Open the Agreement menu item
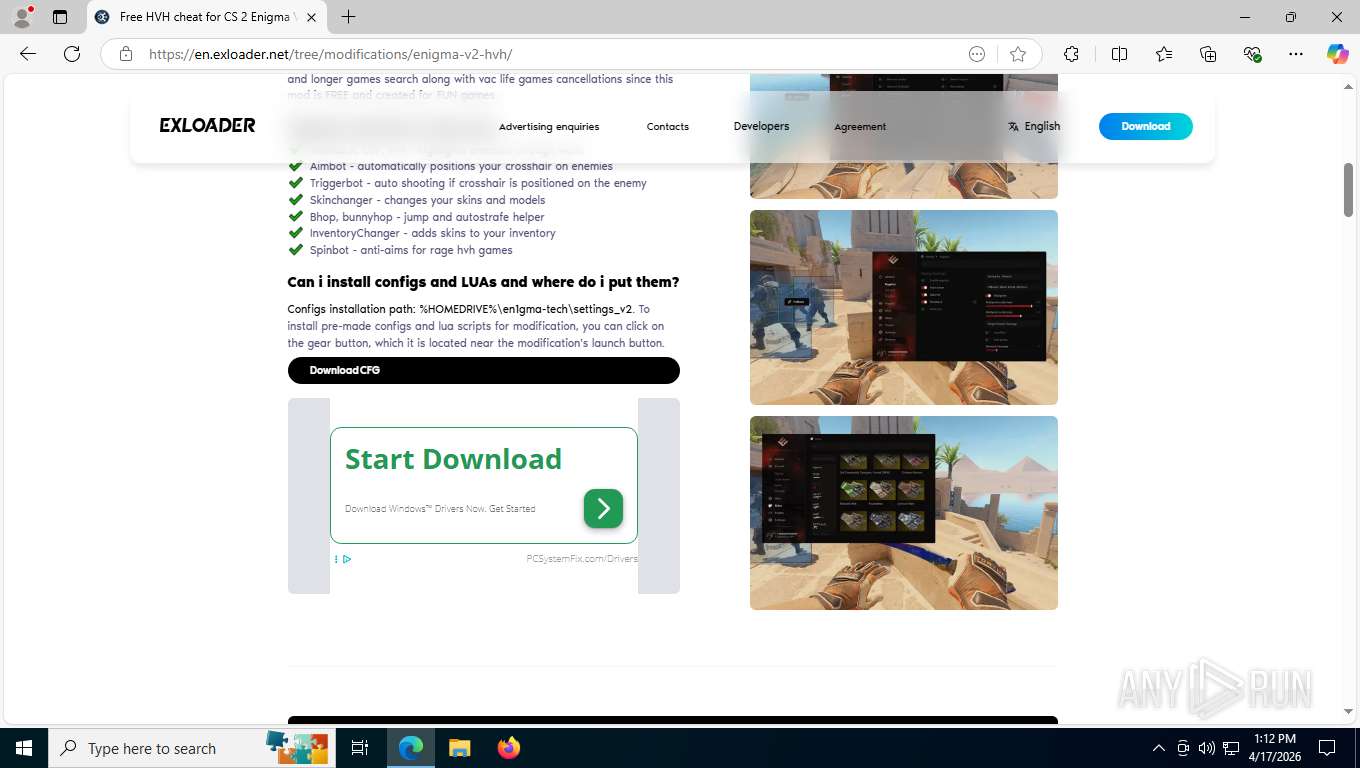1360x768 pixels. [x=860, y=126]
